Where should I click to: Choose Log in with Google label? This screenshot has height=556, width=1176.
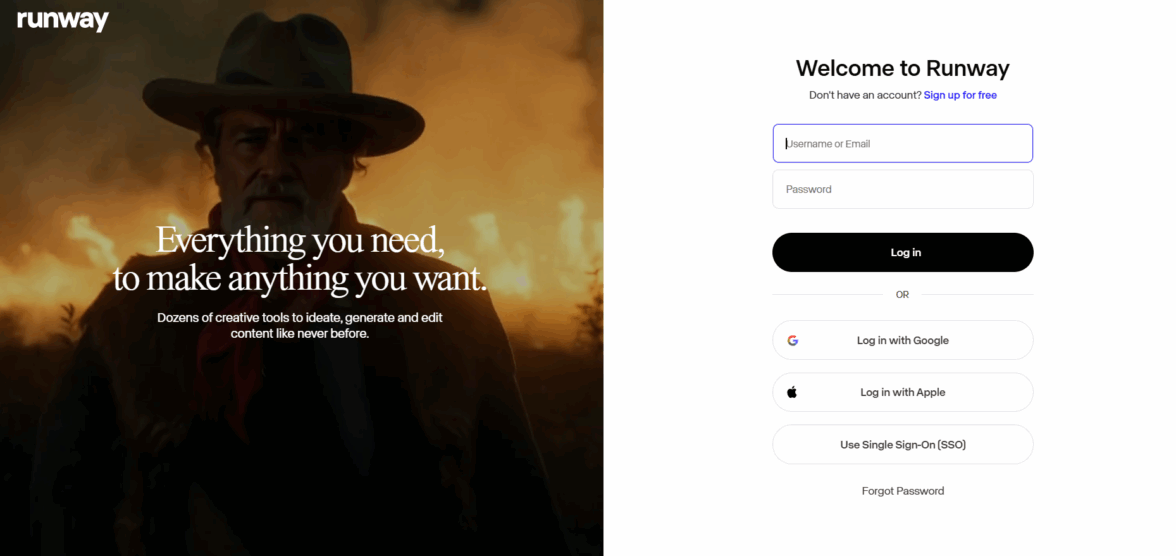coord(902,340)
